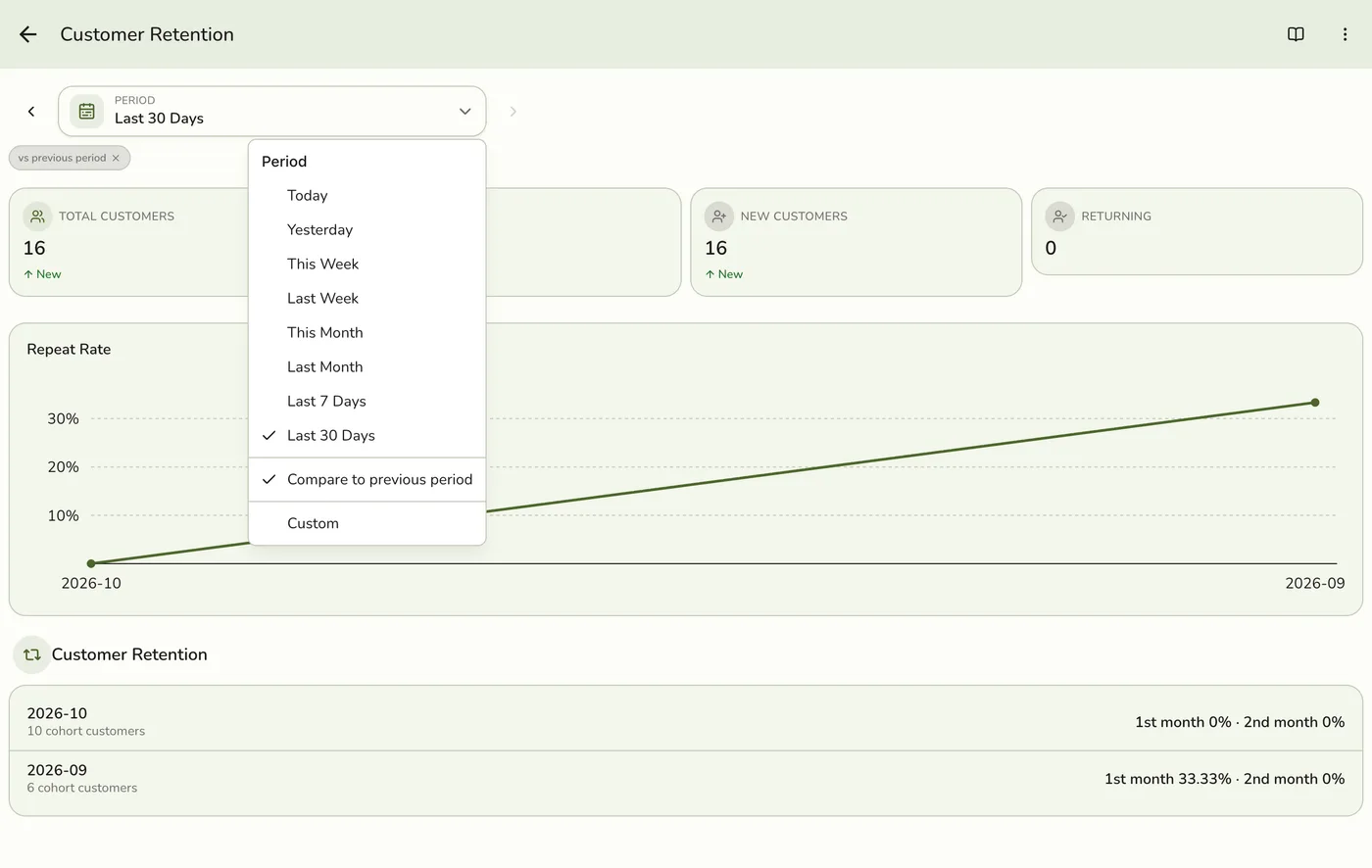
Task: Select Yesterday from period menu
Action: 367,230
